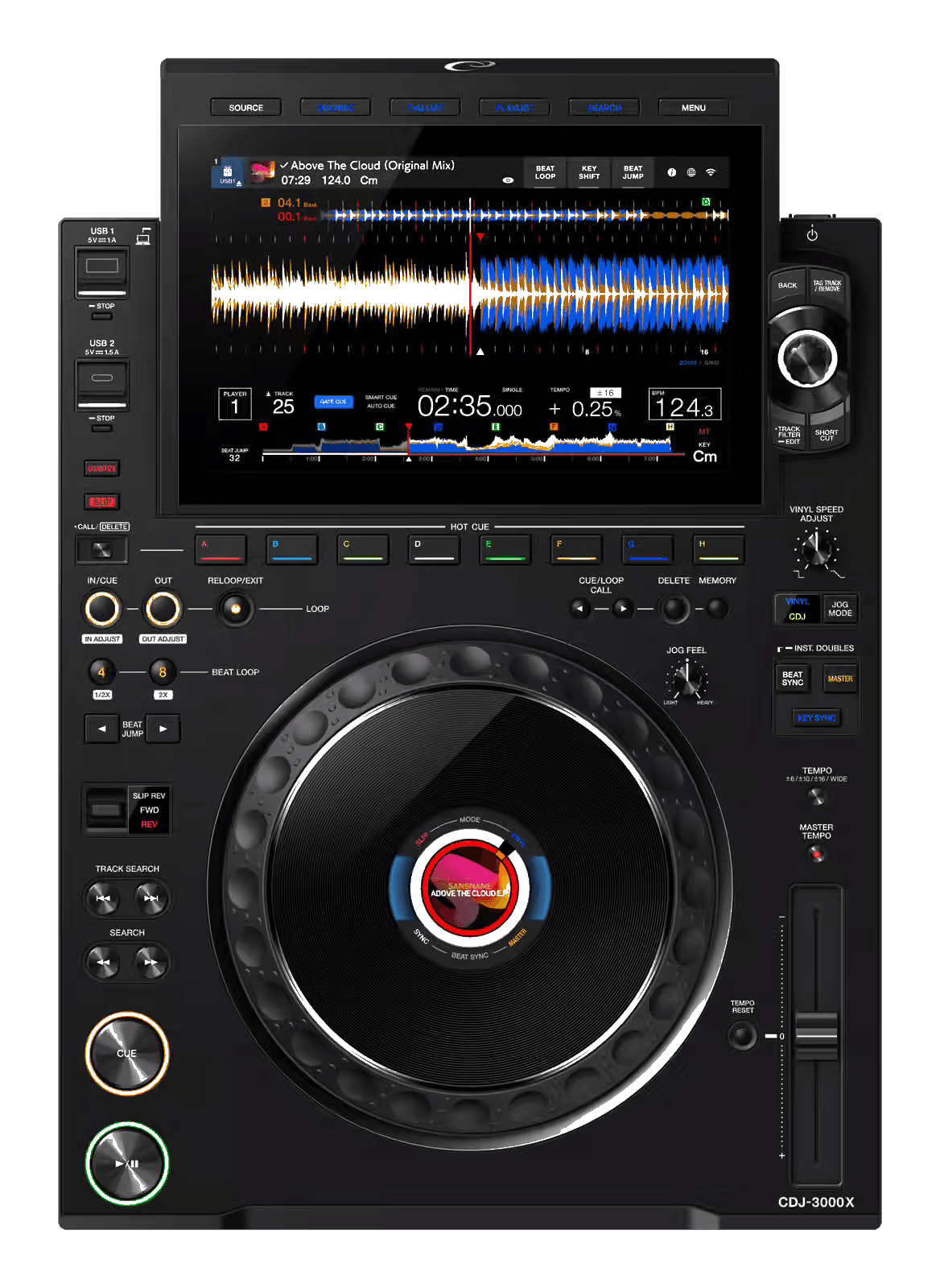Viewport: 940px width, 1288px height.
Task: Switch the VINYL/CDJ mode button
Action: 797,609
